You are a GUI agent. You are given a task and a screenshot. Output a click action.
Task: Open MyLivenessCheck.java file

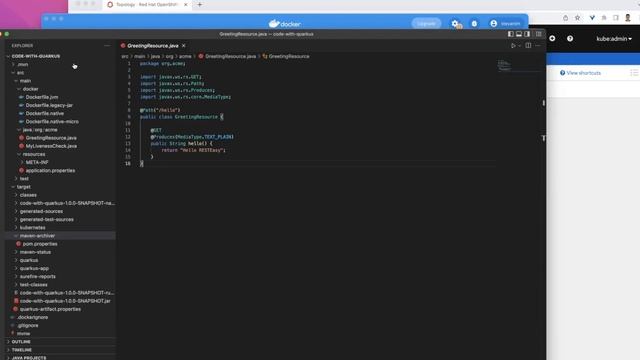[51, 146]
